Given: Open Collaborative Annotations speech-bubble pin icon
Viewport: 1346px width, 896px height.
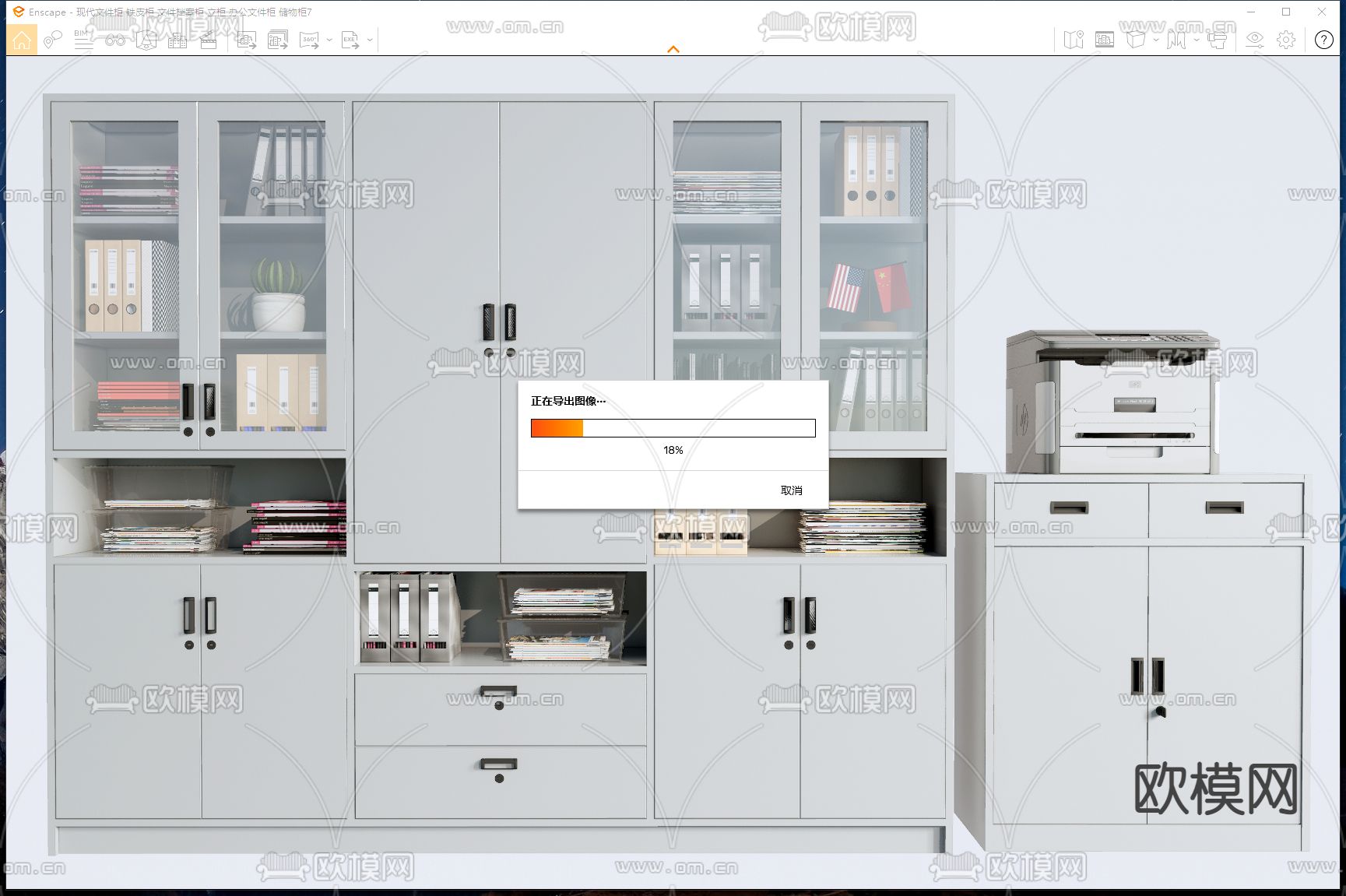Looking at the screenshot, I should (x=52, y=40).
